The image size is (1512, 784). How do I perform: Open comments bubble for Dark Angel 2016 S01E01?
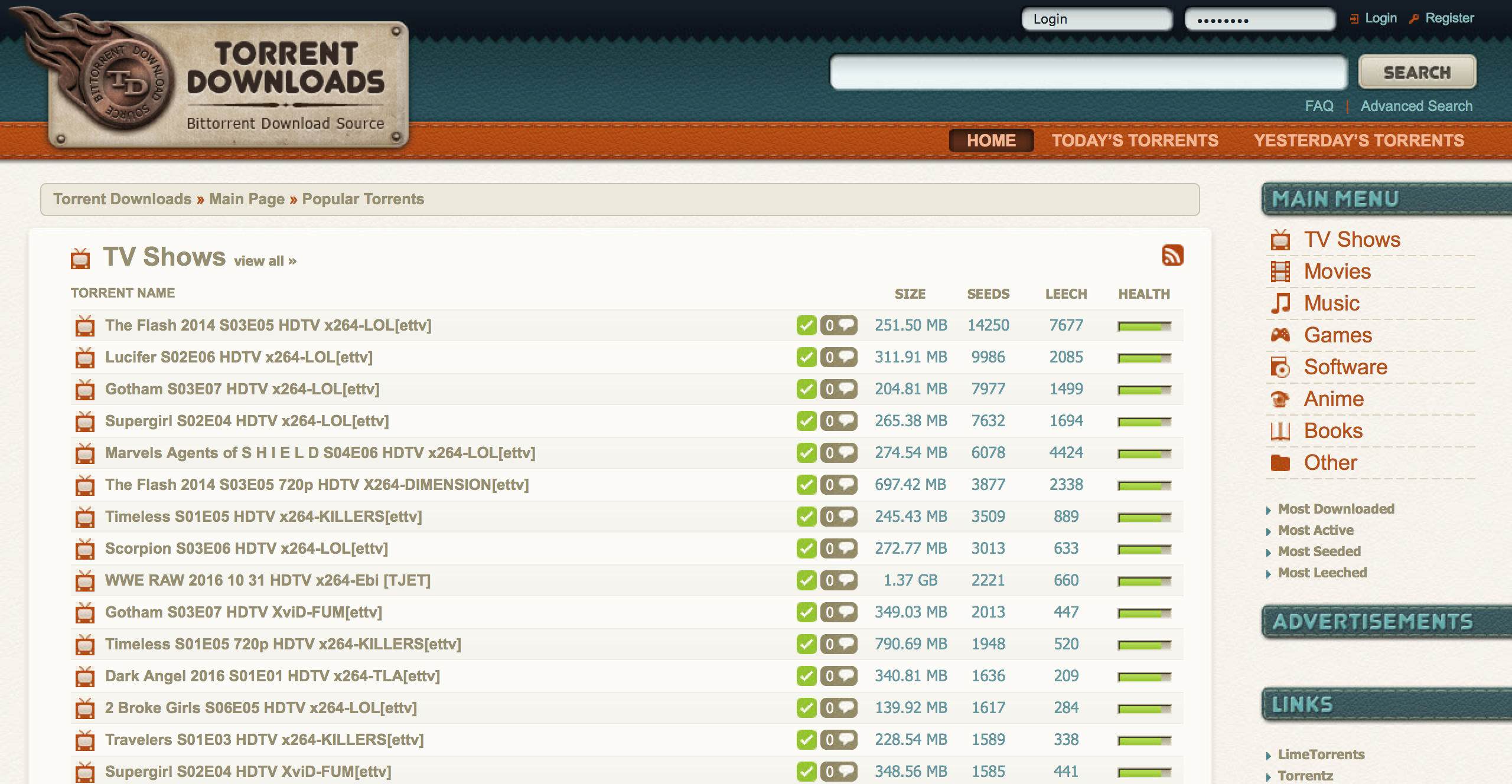[839, 676]
